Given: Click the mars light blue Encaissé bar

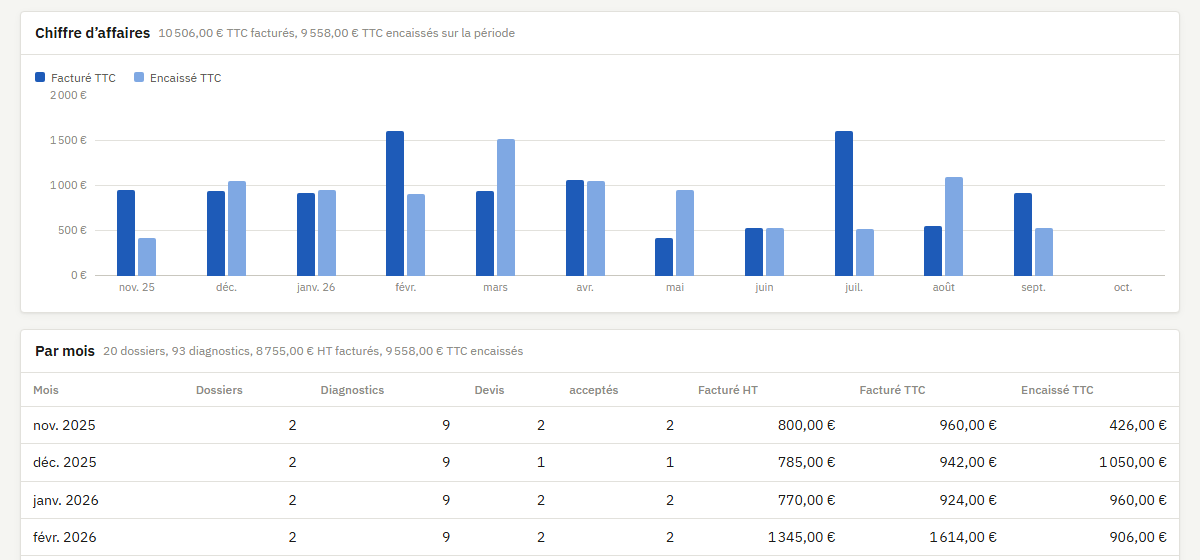Looking at the screenshot, I should tap(506, 207).
